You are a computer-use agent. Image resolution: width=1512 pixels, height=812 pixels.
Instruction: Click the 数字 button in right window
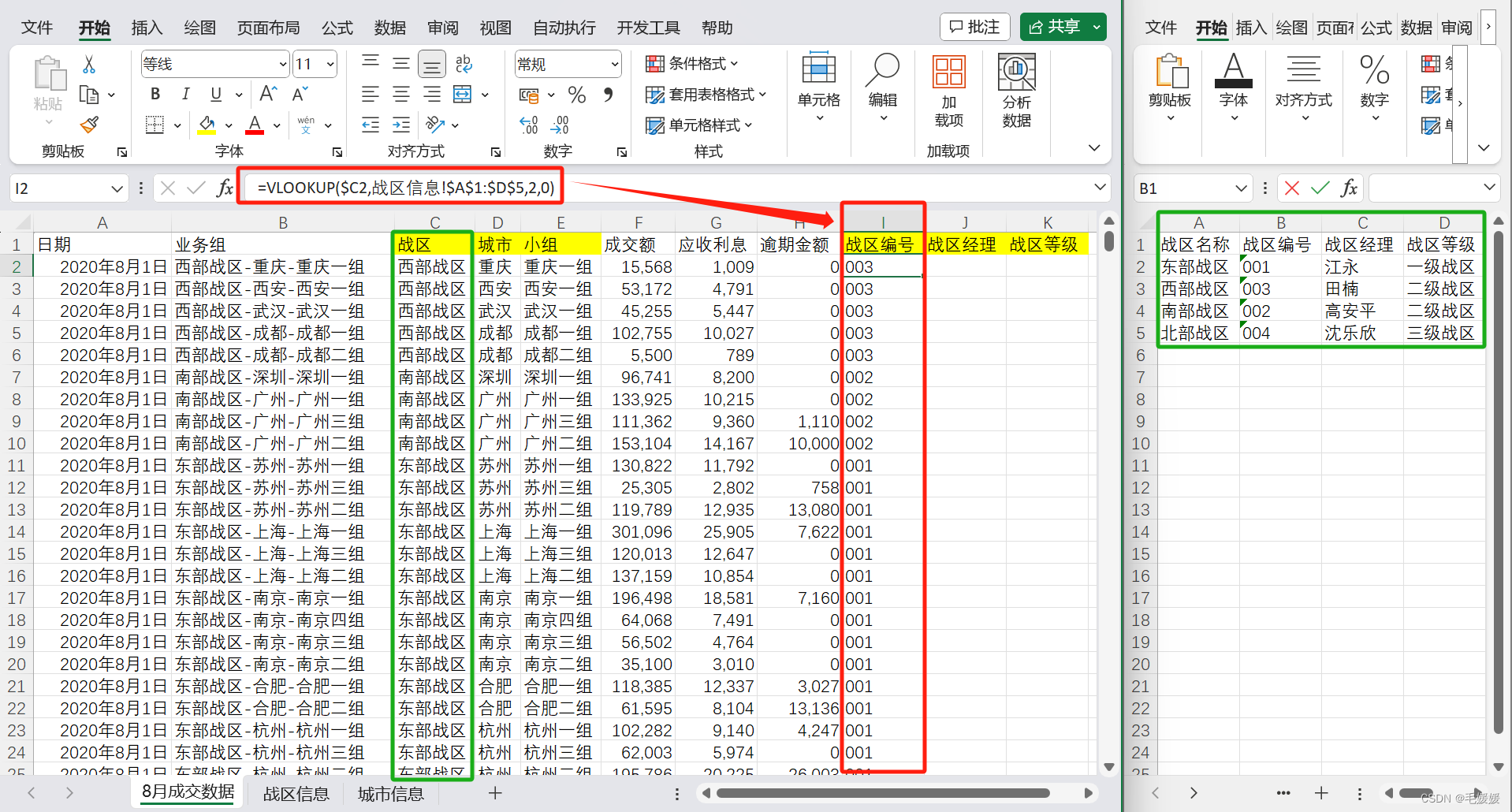[x=1375, y=87]
